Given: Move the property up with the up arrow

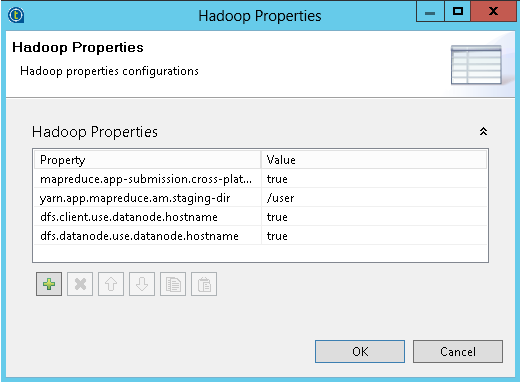Looking at the screenshot, I should click(111, 284).
